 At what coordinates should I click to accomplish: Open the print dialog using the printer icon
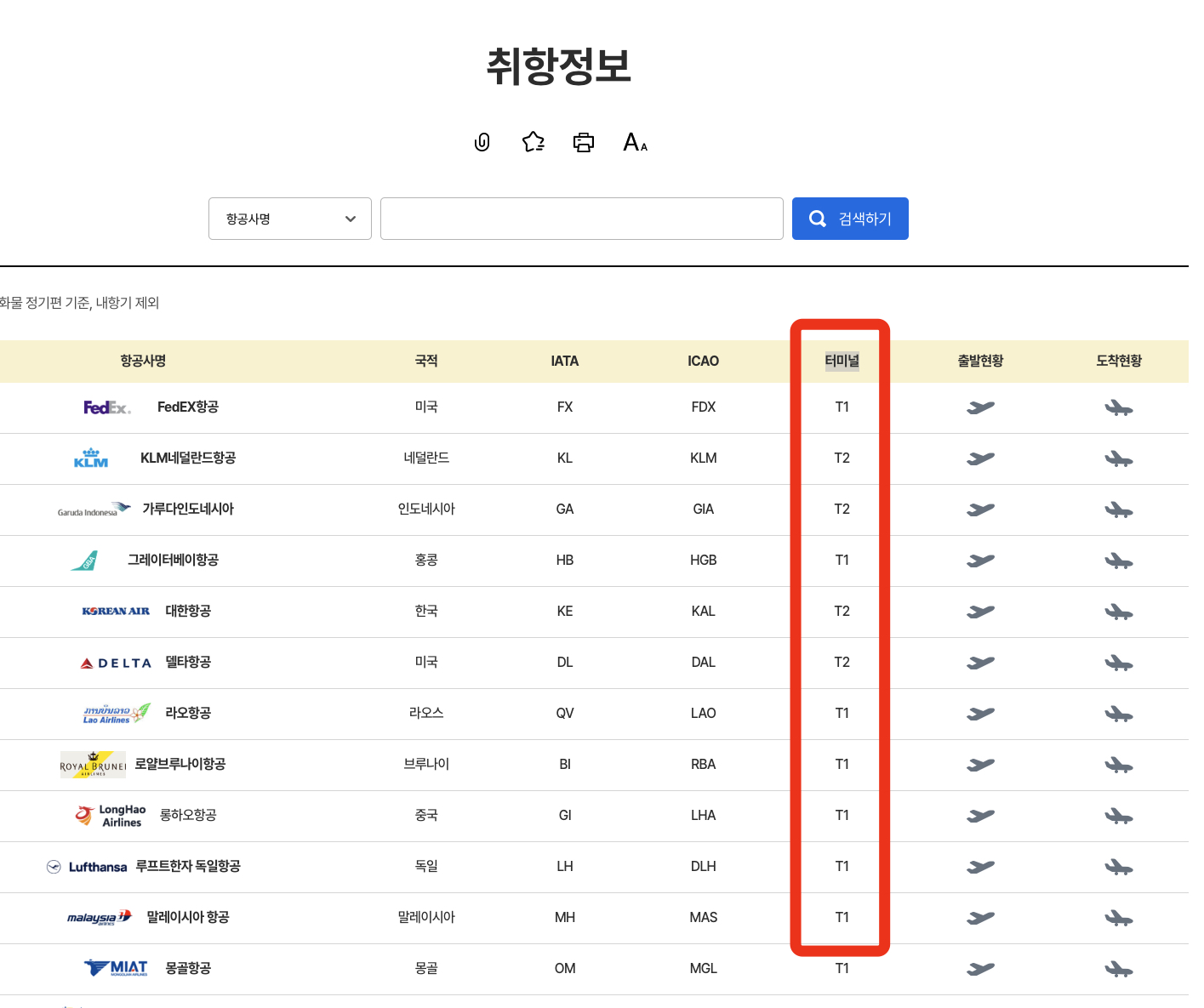[584, 142]
